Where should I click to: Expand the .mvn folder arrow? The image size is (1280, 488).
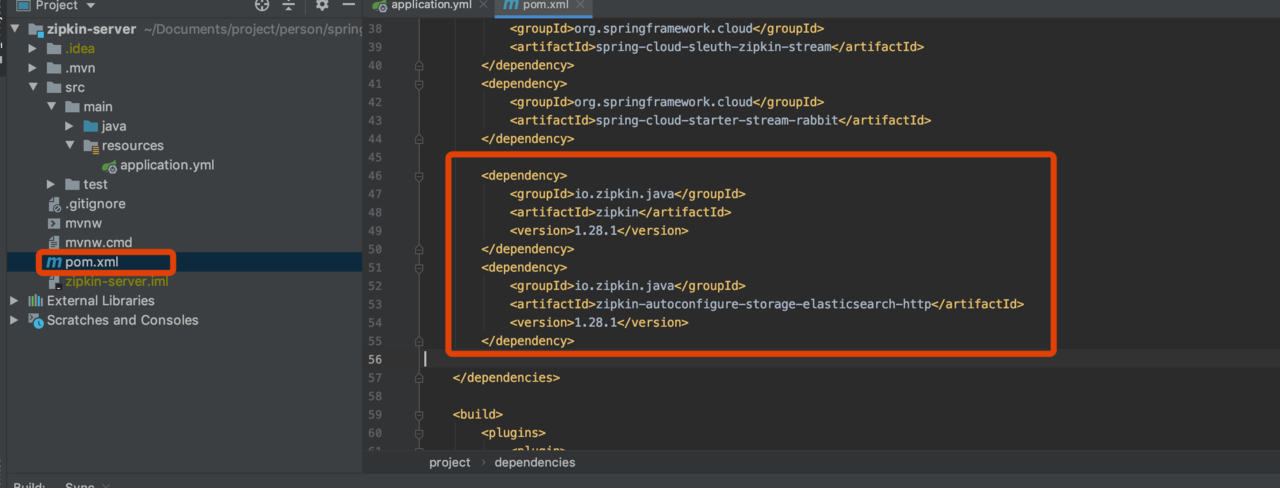click(x=33, y=68)
